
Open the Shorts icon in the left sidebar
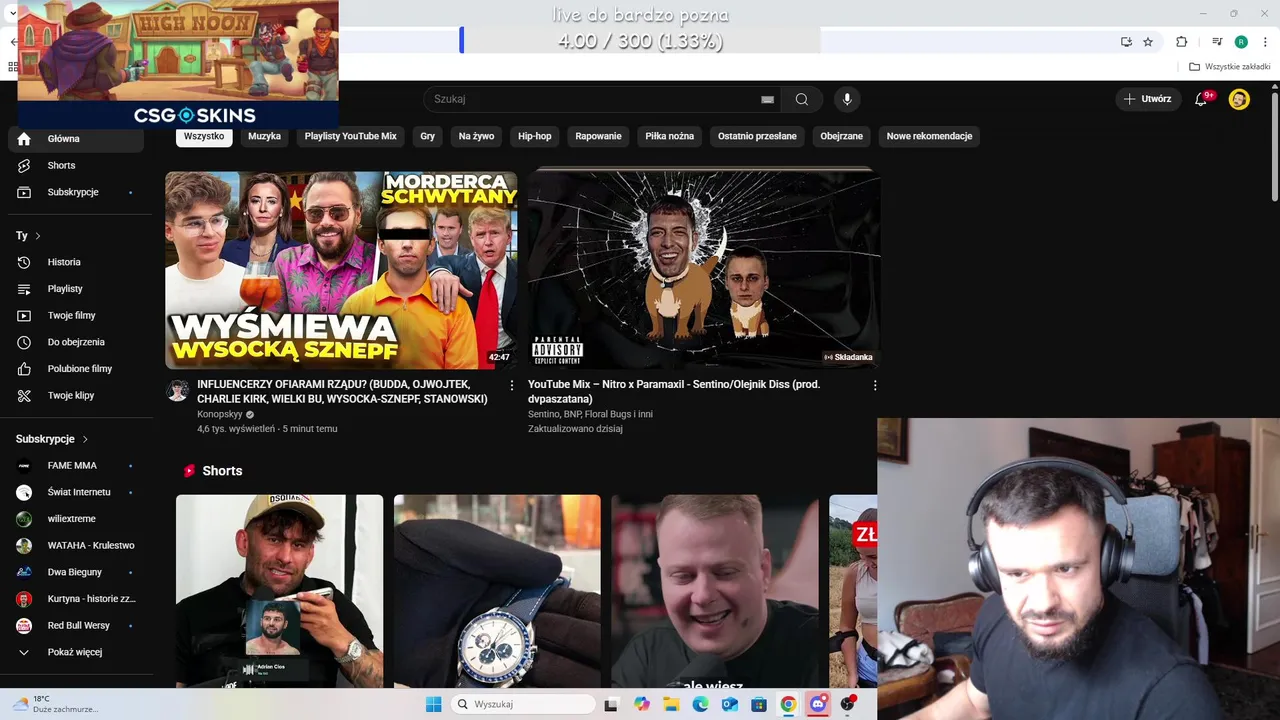tap(24, 165)
